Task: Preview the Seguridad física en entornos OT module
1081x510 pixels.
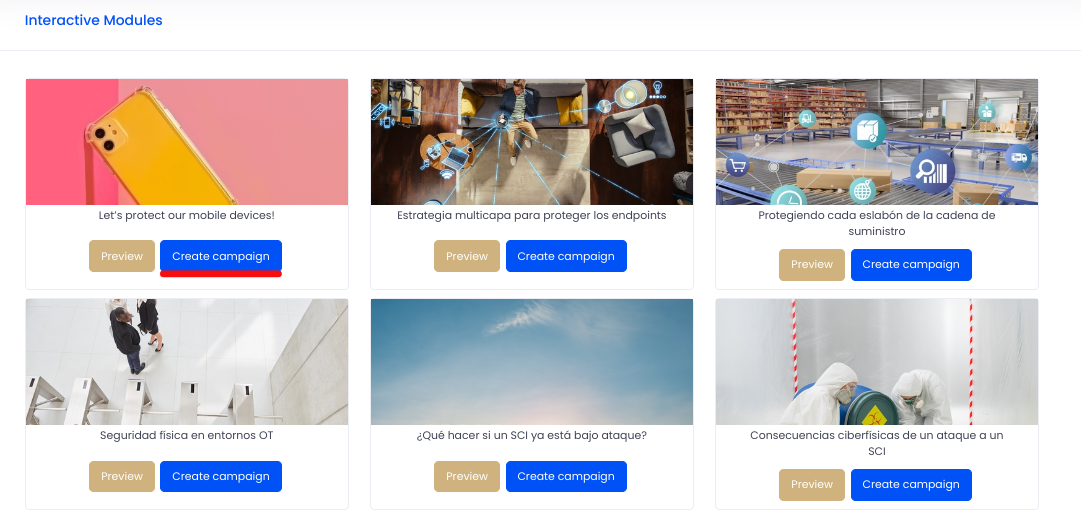Action: pos(122,476)
